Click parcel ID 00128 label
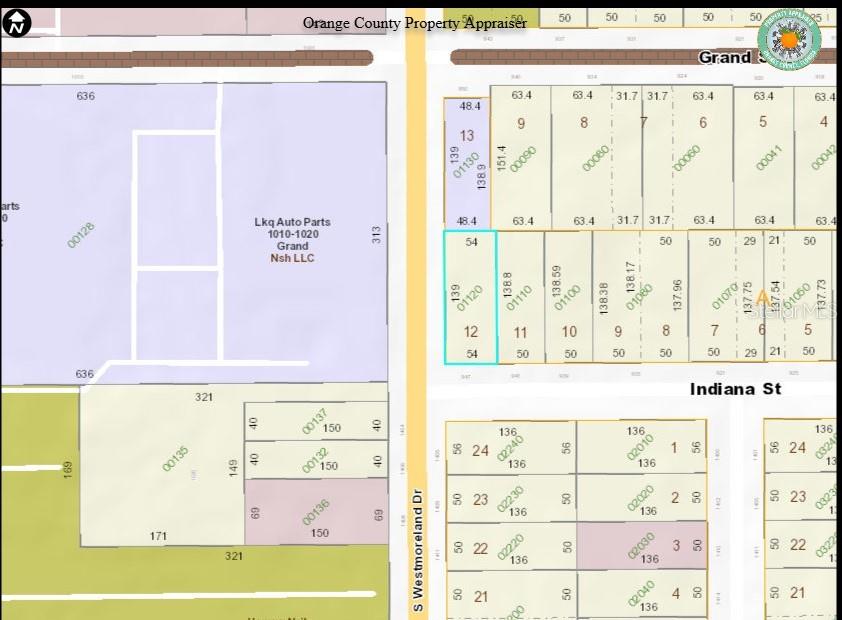Image resolution: width=842 pixels, height=620 pixels. click(x=80, y=234)
